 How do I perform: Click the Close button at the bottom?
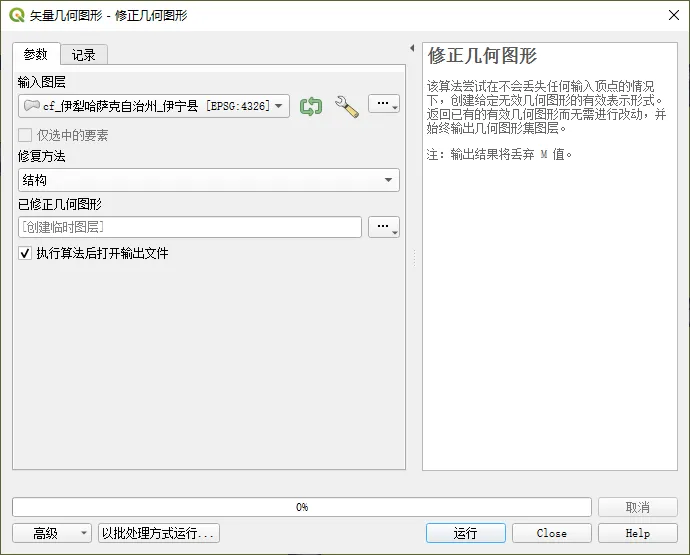[x=551, y=533]
